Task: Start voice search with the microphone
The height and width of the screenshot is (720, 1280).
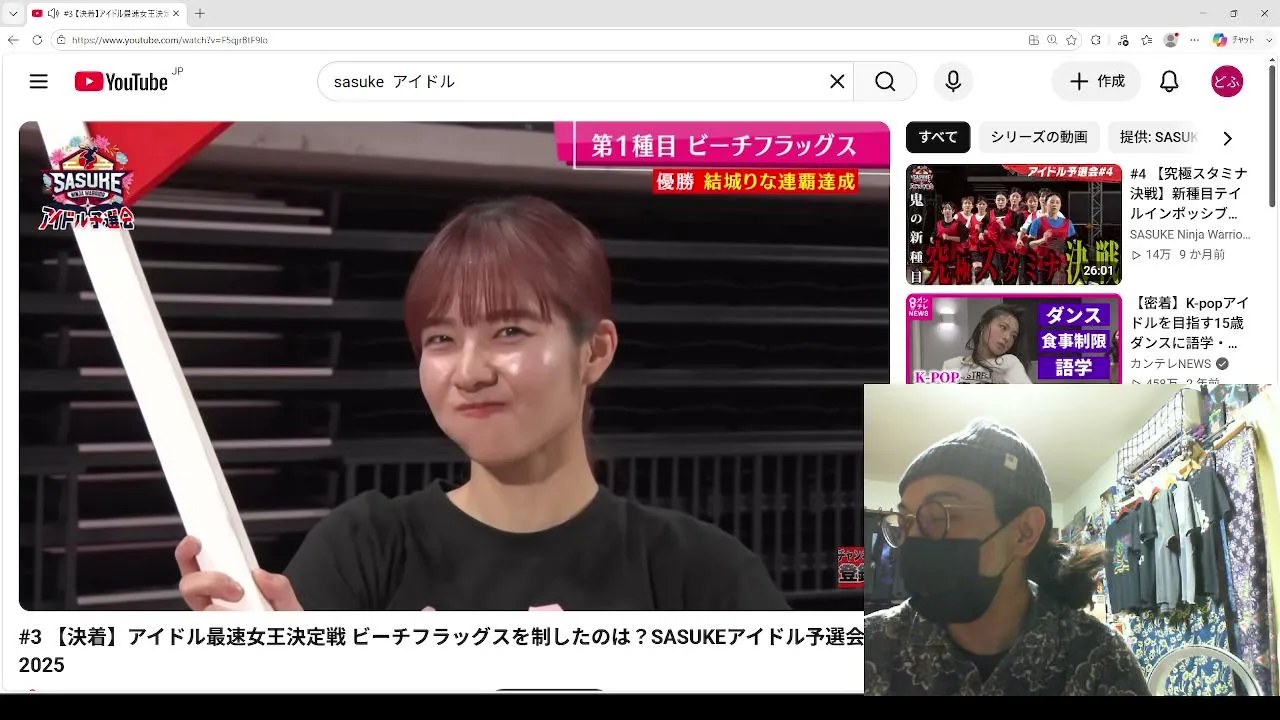Action: [953, 82]
